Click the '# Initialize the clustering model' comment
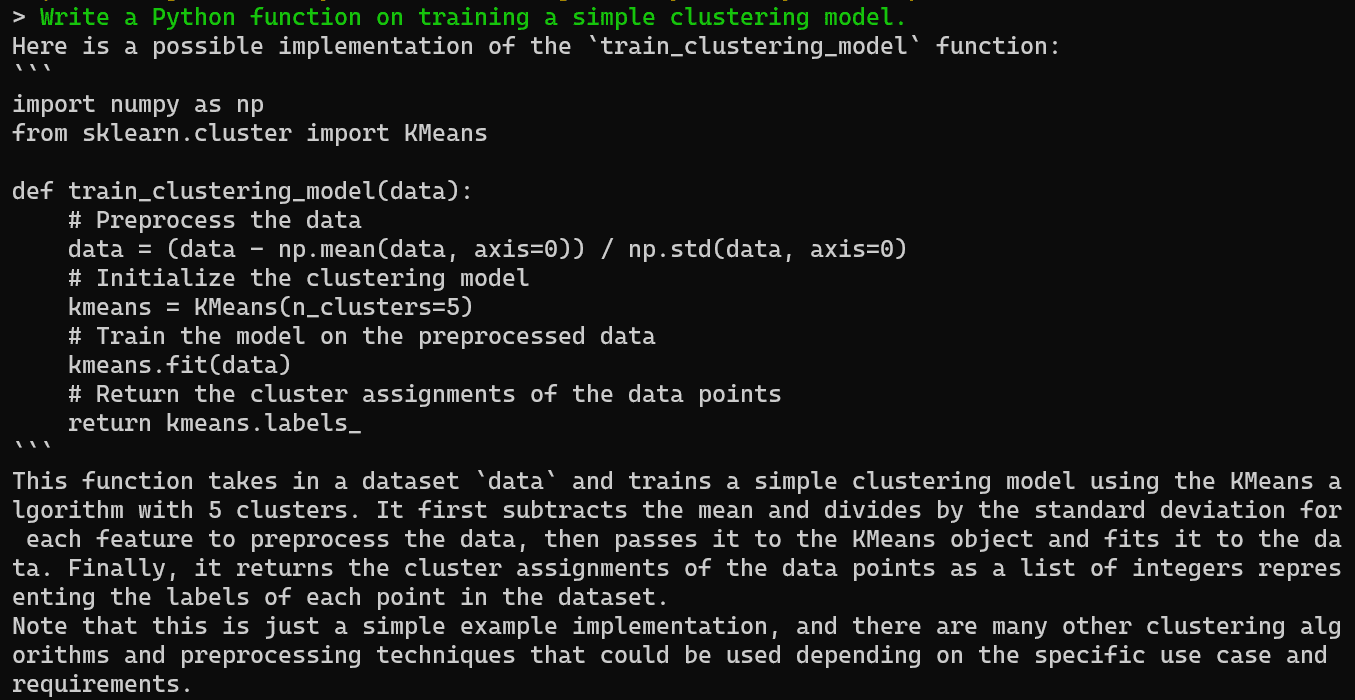Screen dimensions: 1355x700 click(x=299, y=278)
